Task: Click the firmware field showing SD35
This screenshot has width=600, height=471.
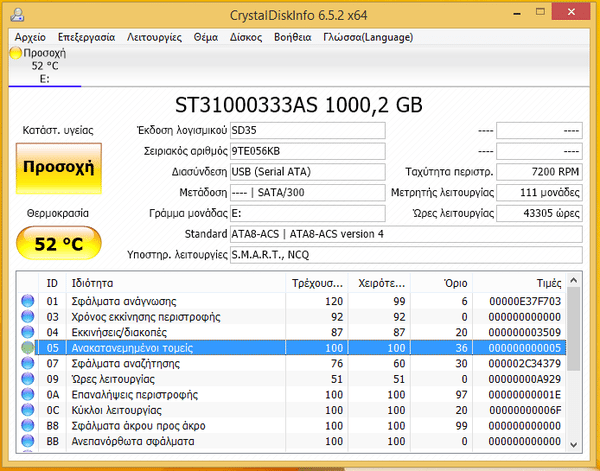Action: click(x=308, y=130)
